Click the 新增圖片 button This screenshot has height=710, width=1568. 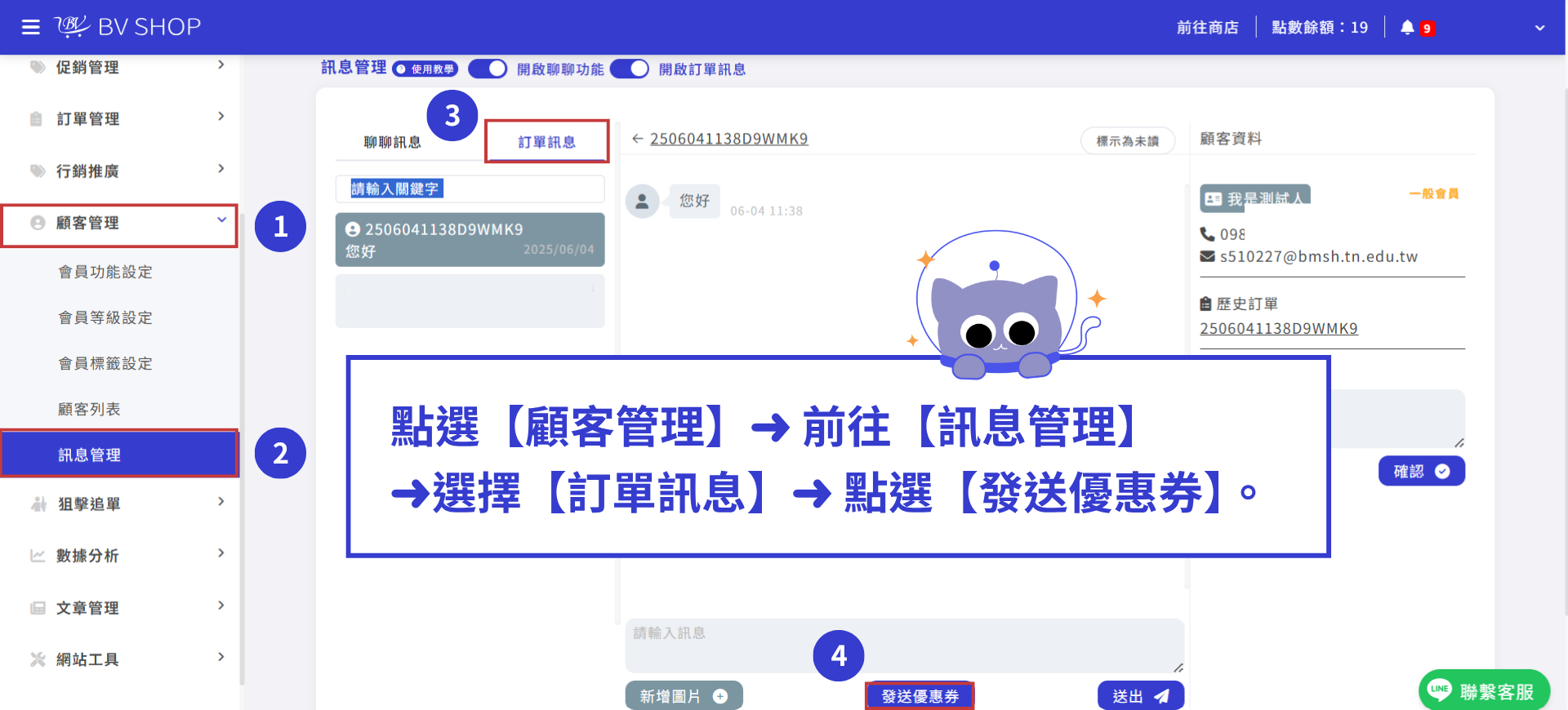pos(684,696)
